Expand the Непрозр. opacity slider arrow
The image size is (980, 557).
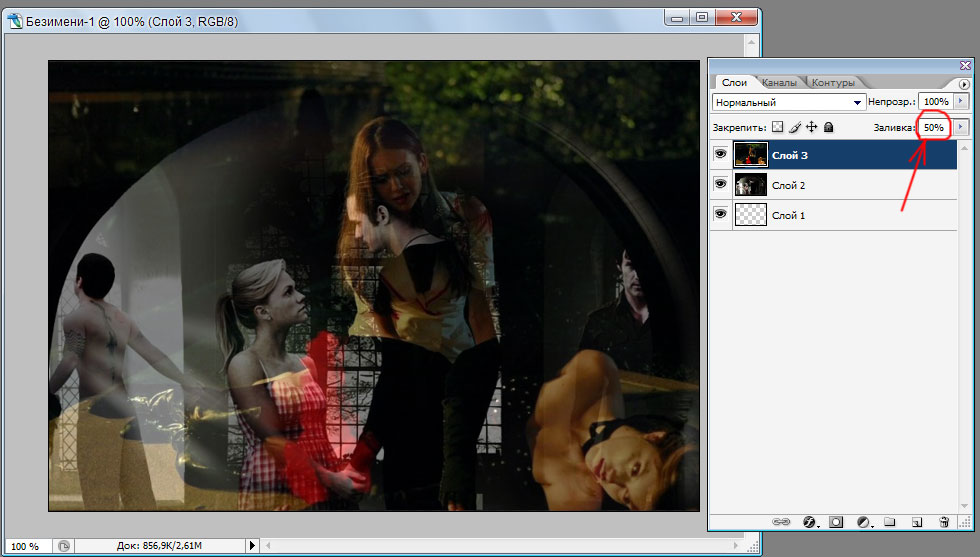(x=962, y=102)
